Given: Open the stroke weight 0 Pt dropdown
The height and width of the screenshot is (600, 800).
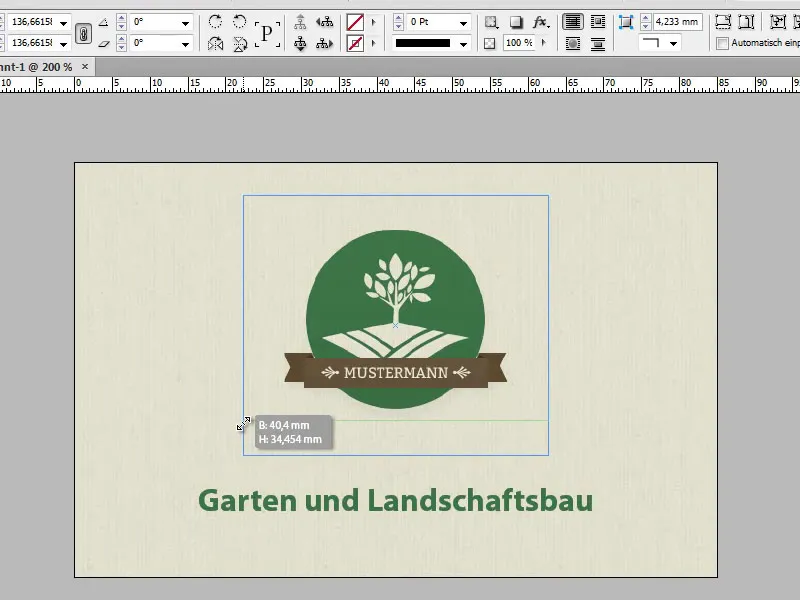Looking at the screenshot, I should coord(463,22).
